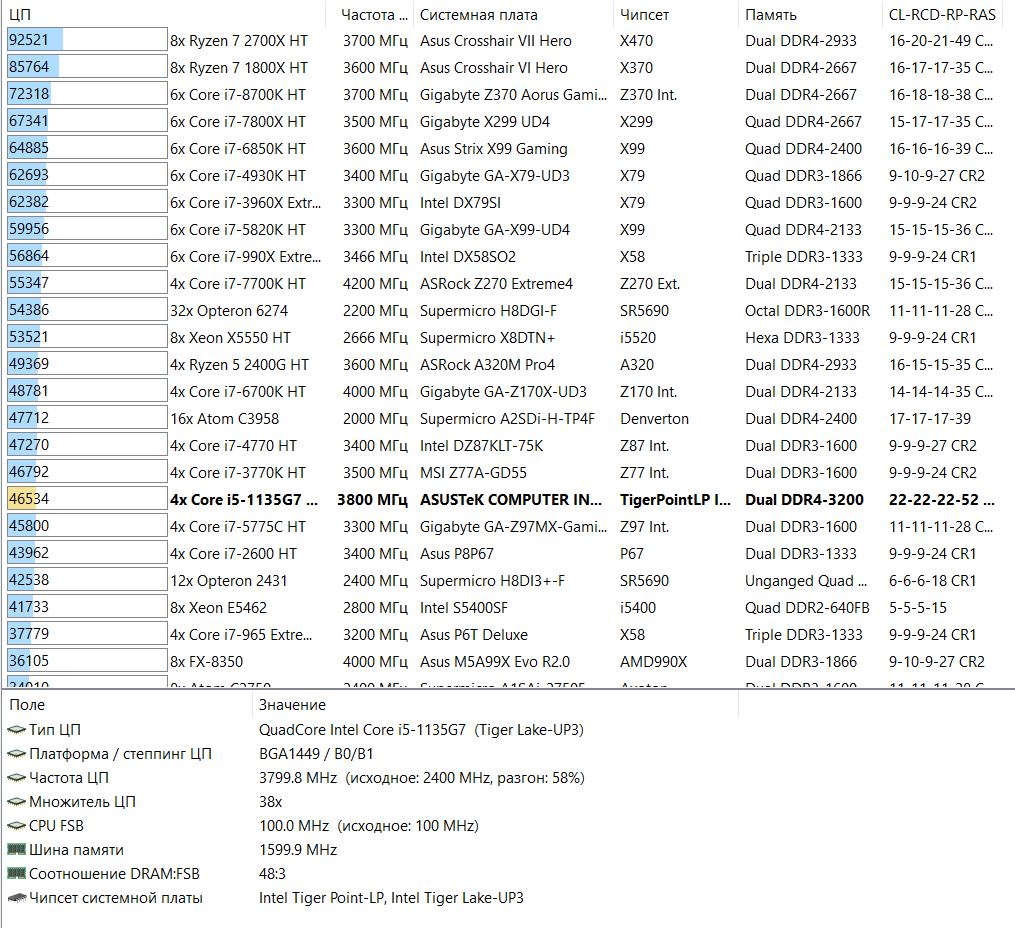Click the Denverton chipset cell

point(654,419)
